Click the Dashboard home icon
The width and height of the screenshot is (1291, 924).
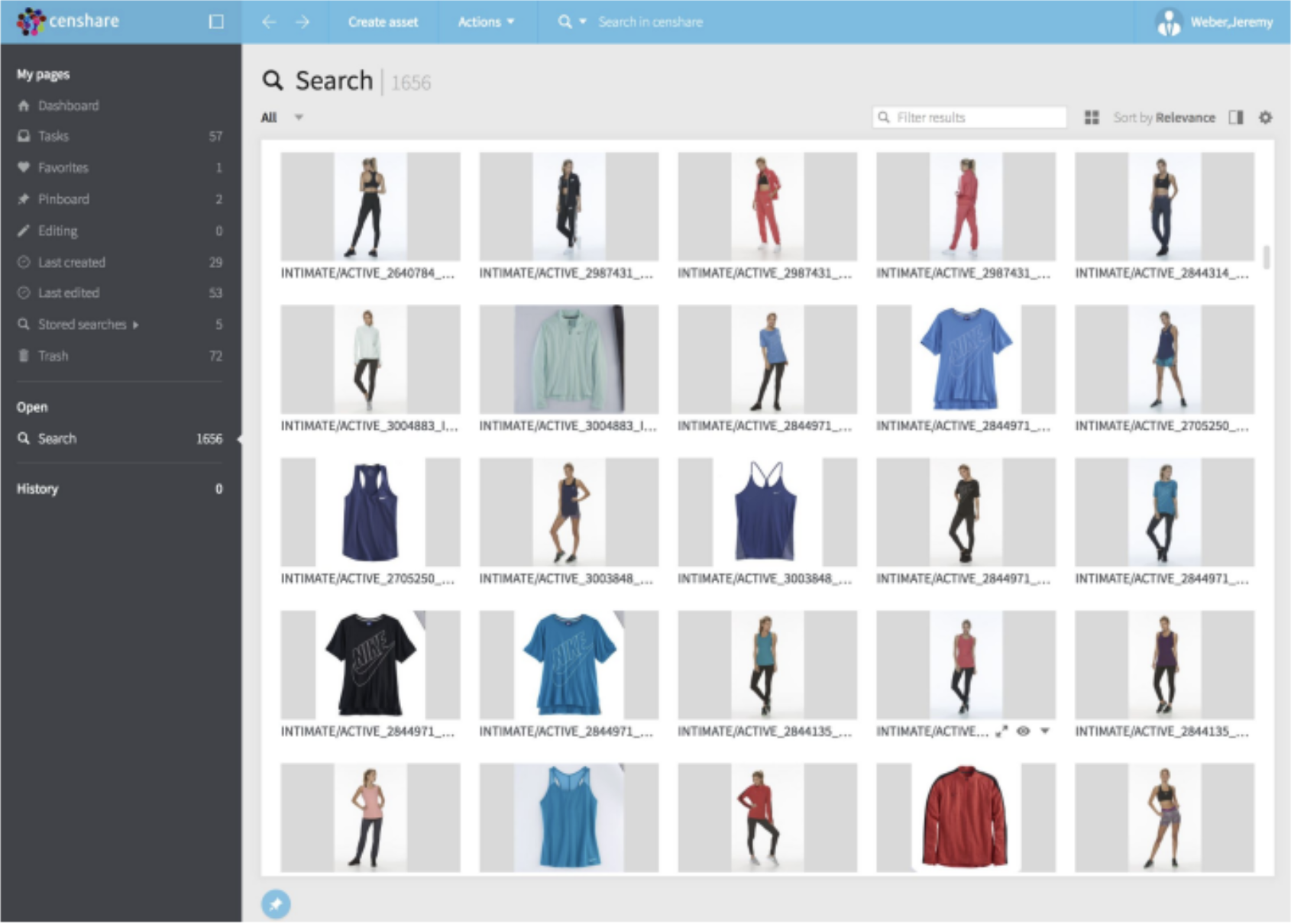pos(24,105)
